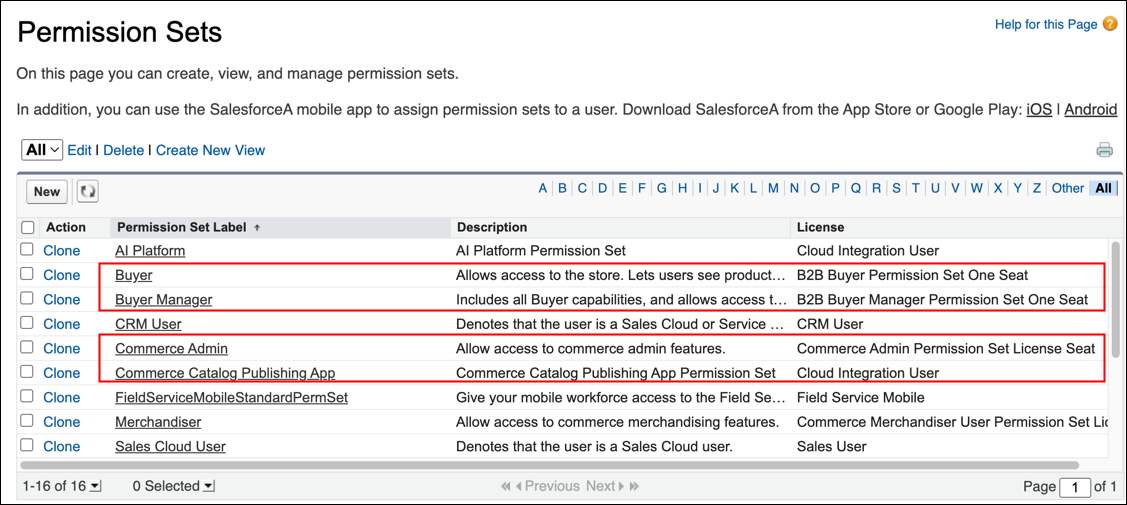Filter list by letter Z

click(x=1036, y=188)
